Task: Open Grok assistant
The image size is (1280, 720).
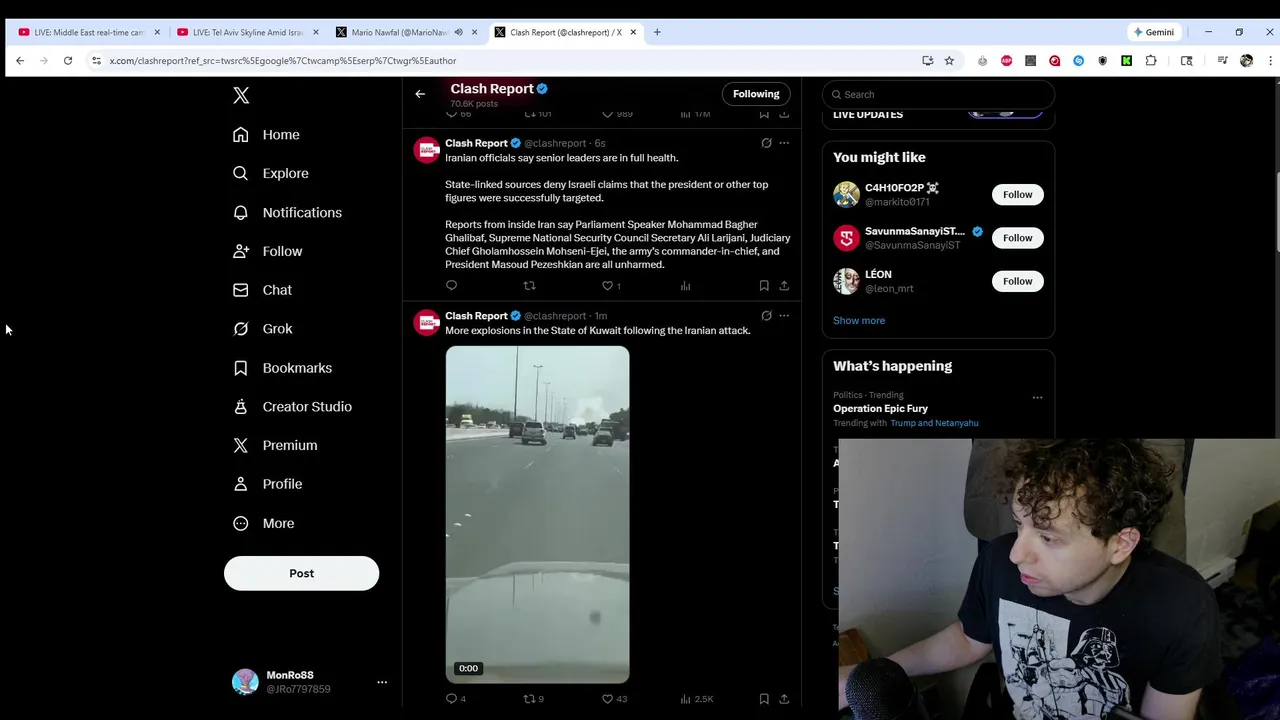Action: pos(262,329)
